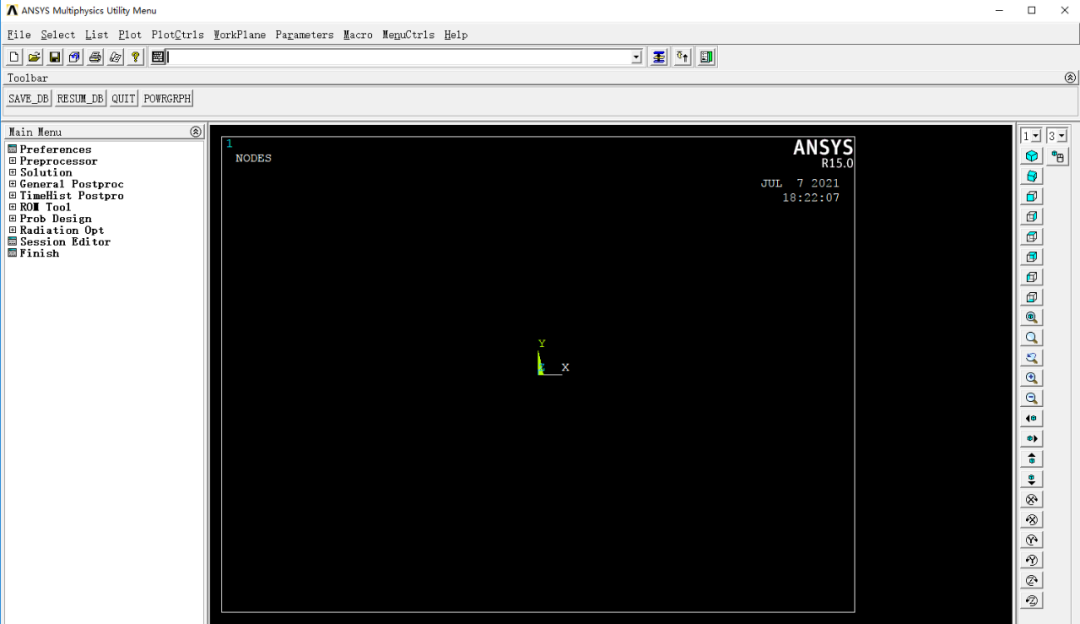
Task: Click the Back Up zoom icon with arrow
Action: pyautogui.click(x=1032, y=358)
